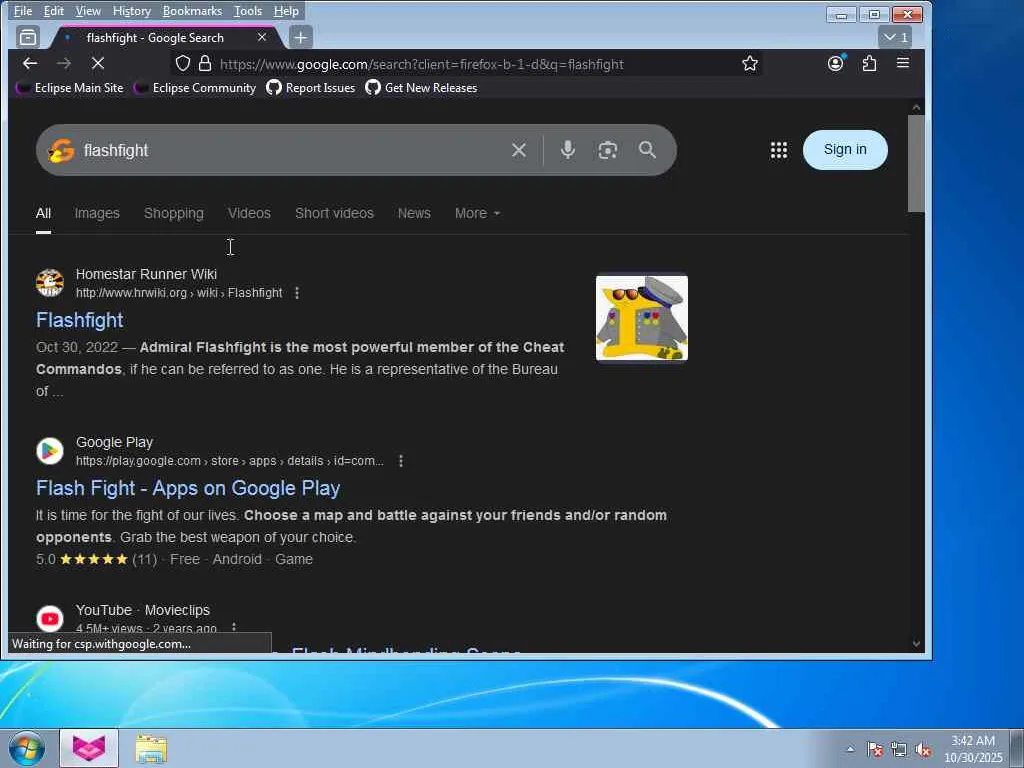Open the Firefox hamburger application menu
Screen dimensions: 1024x768
click(903, 63)
